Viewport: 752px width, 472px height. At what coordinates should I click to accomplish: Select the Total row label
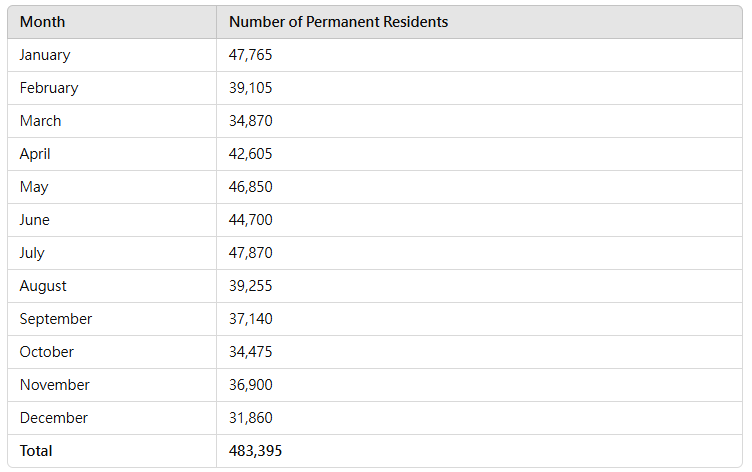[x=36, y=451]
